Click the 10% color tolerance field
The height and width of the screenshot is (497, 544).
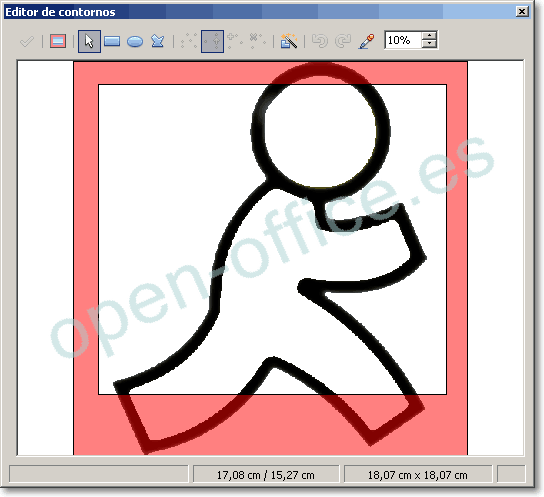(x=403, y=40)
